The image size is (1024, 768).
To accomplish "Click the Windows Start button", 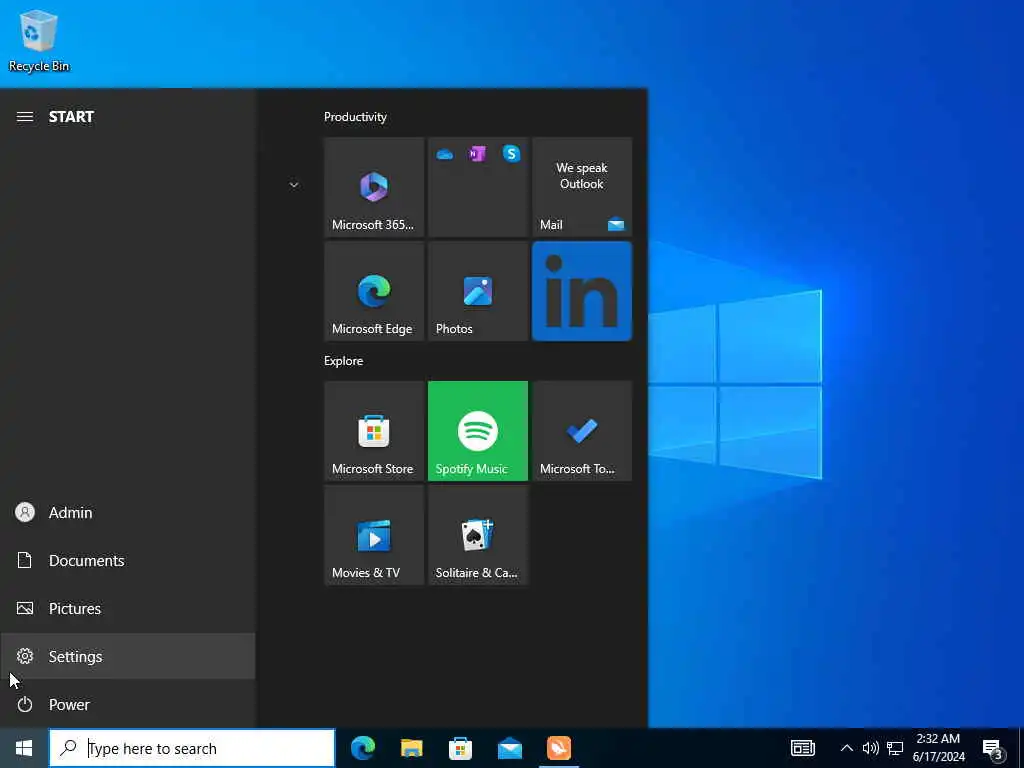I will pyautogui.click(x=24, y=748).
